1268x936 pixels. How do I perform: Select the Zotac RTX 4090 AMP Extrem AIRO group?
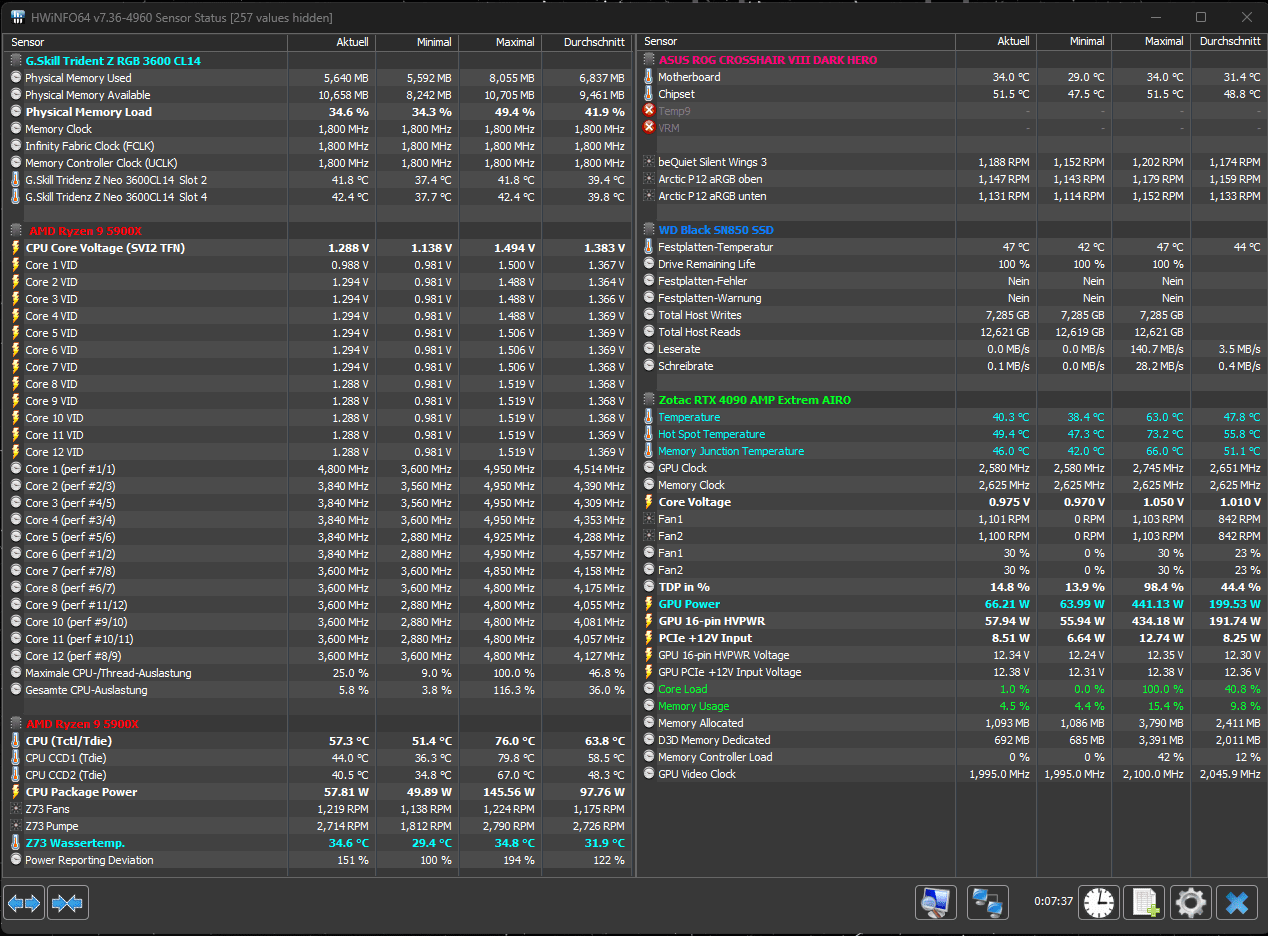click(x=952, y=400)
